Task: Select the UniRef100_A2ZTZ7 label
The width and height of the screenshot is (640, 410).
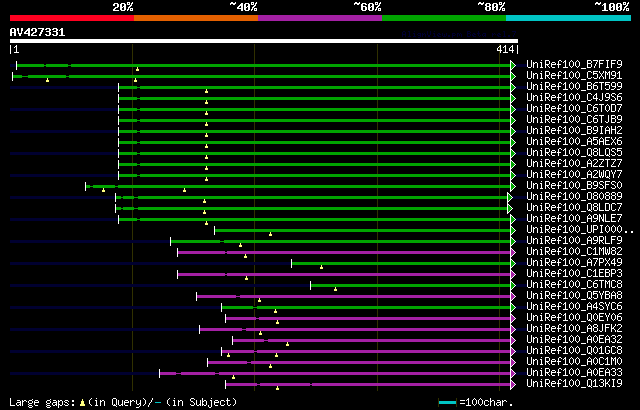Action: click(574, 164)
